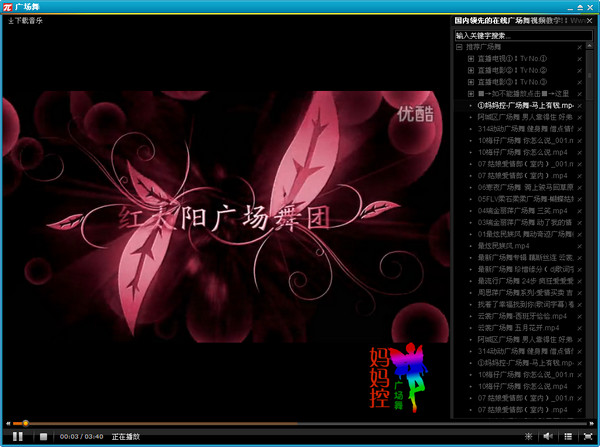Expand the 直播电影③ Tv No.③ node
The width and height of the screenshot is (600, 447).
(470, 82)
